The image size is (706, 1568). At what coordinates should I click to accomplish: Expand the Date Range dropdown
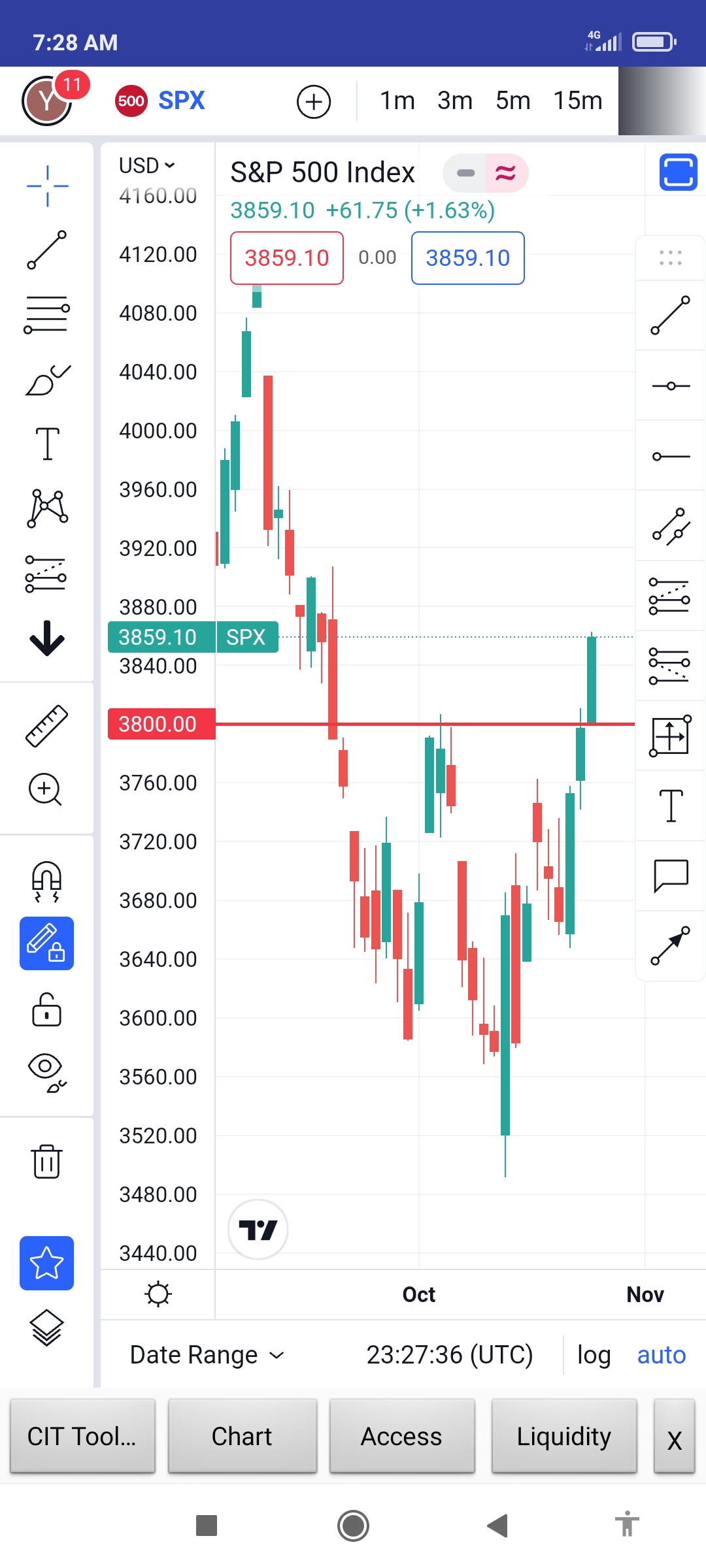pyautogui.click(x=207, y=1355)
